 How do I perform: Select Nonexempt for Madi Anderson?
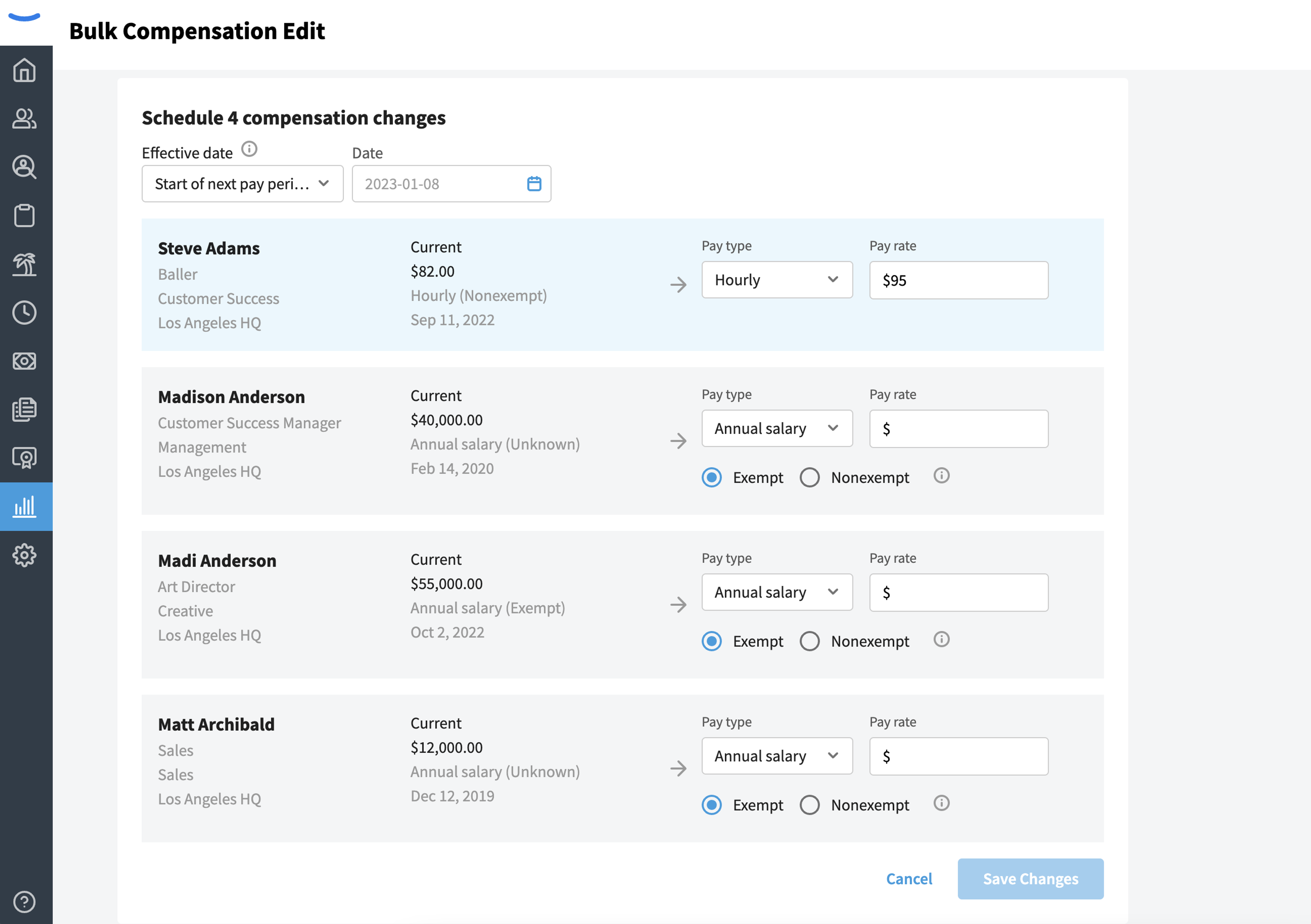tap(810, 641)
